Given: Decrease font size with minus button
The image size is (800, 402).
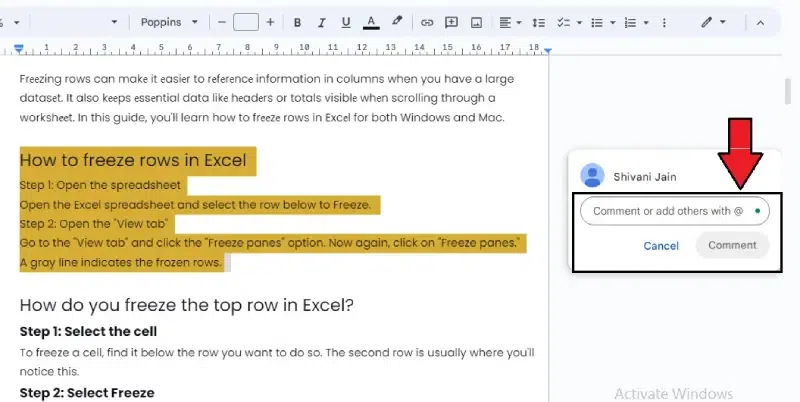Looking at the screenshot, I should pos(221,22).
